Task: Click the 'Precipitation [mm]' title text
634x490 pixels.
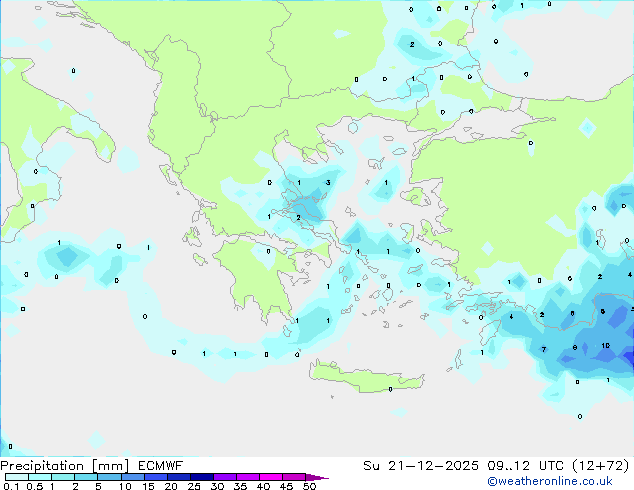Action: [x=65, y=466]
